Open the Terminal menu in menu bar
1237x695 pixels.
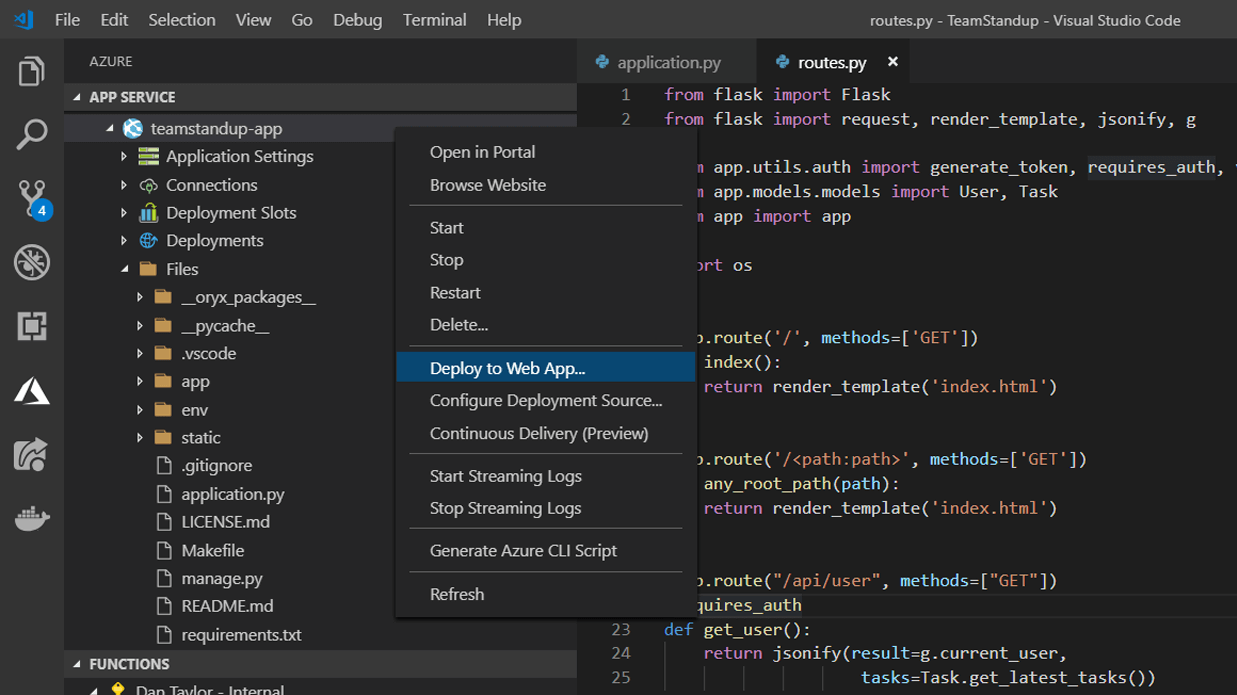[x=434, y=20]
